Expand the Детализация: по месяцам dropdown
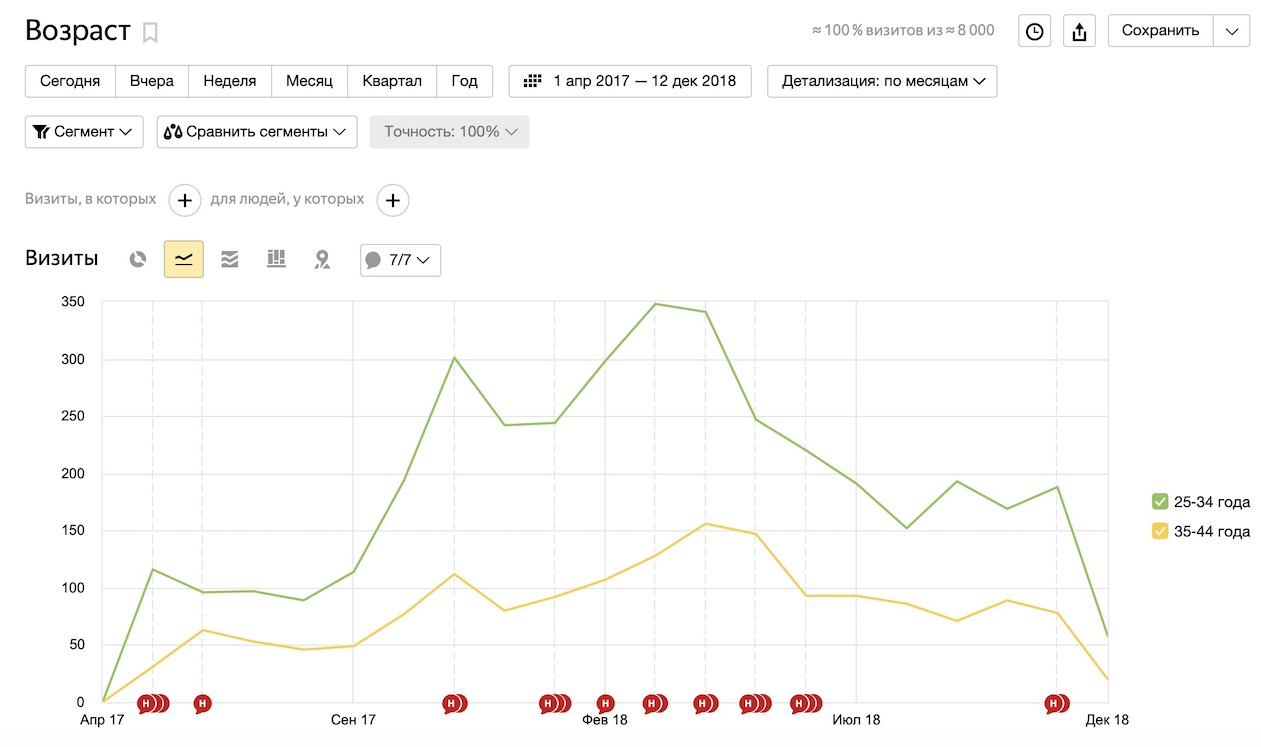 882,81
